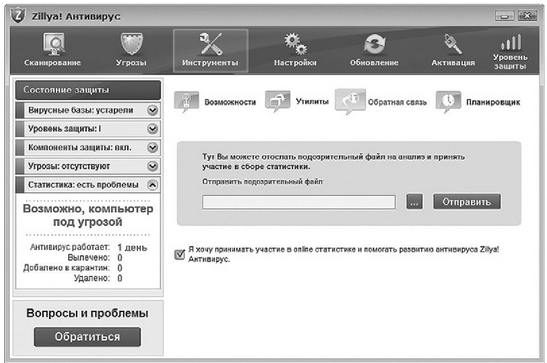Viewport: 547px width, 363px height.
Task: Click the Возможно, компьютер под угрозой warning text
Action: point(88,215)
